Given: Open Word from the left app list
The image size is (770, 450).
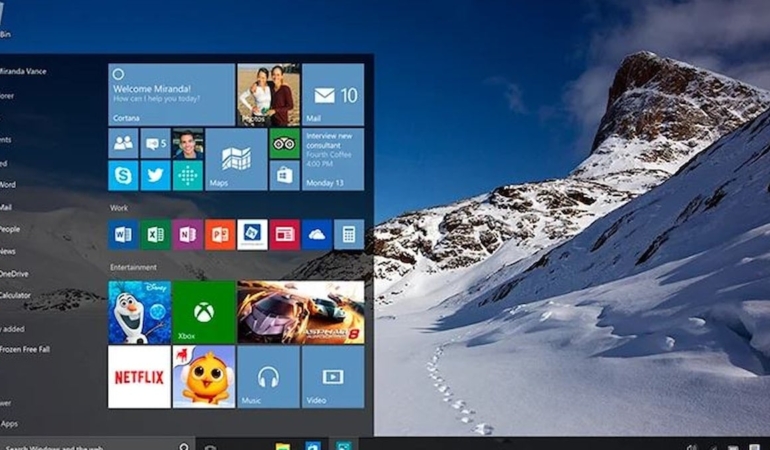Looking at the screenshot, I should [8, 185].
